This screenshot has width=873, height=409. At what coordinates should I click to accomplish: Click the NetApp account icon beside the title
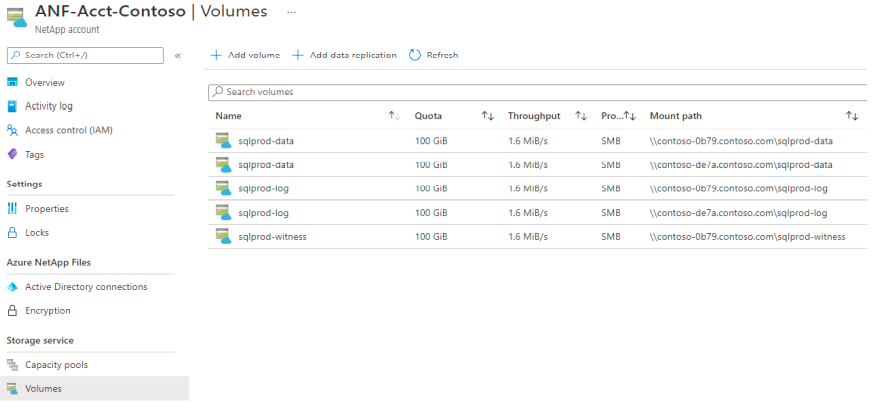(17, 18)
